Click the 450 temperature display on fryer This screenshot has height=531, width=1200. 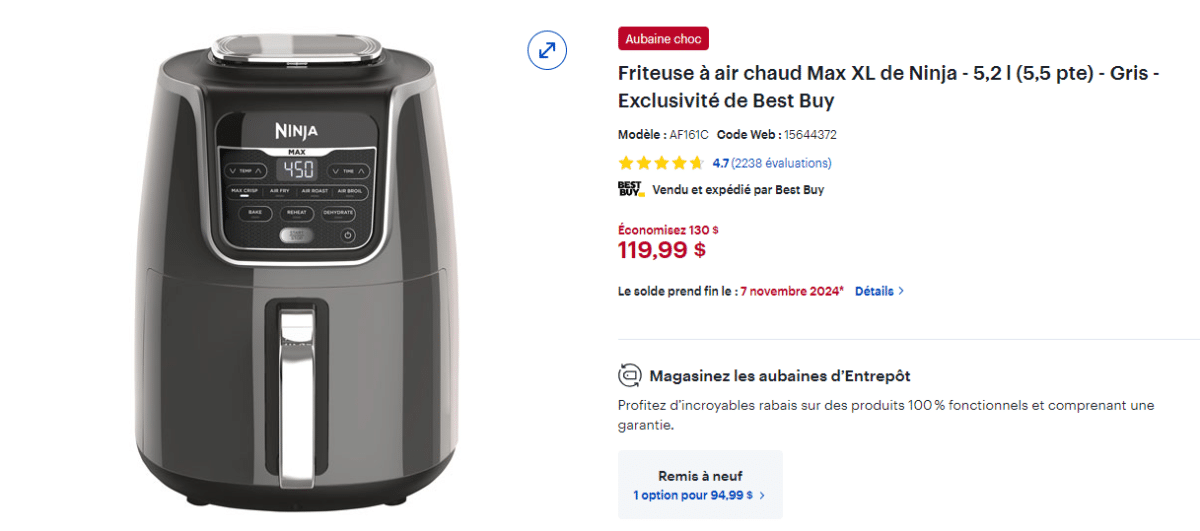point(296,170)
